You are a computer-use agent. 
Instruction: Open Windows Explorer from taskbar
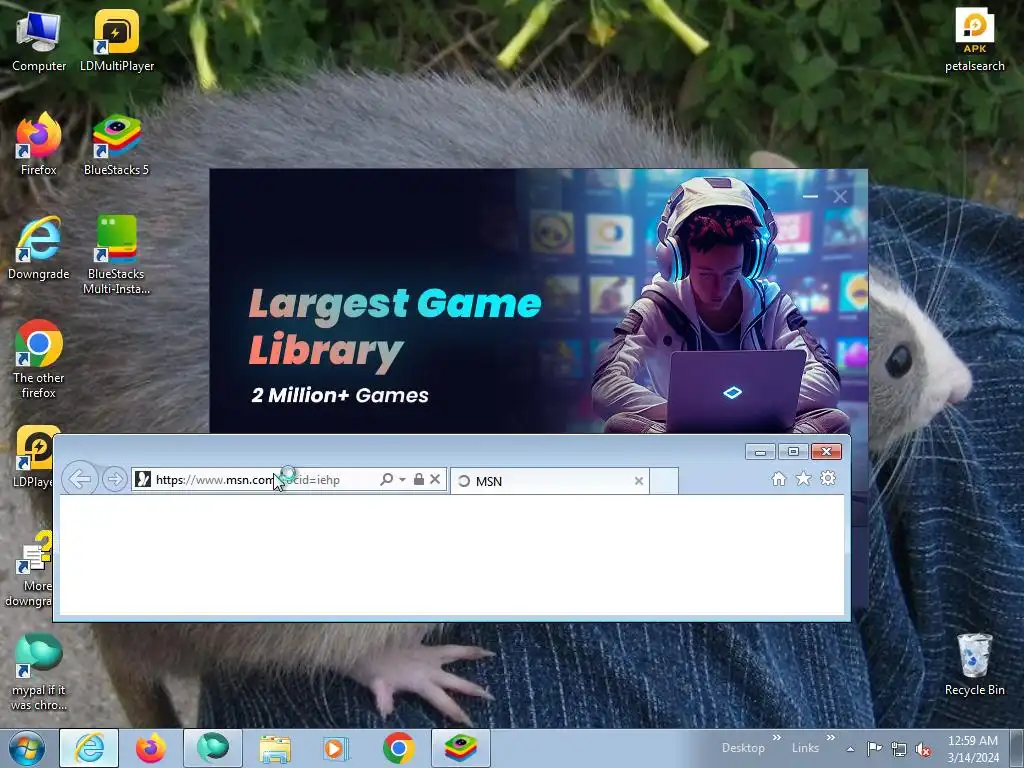[x=275, y=748]
